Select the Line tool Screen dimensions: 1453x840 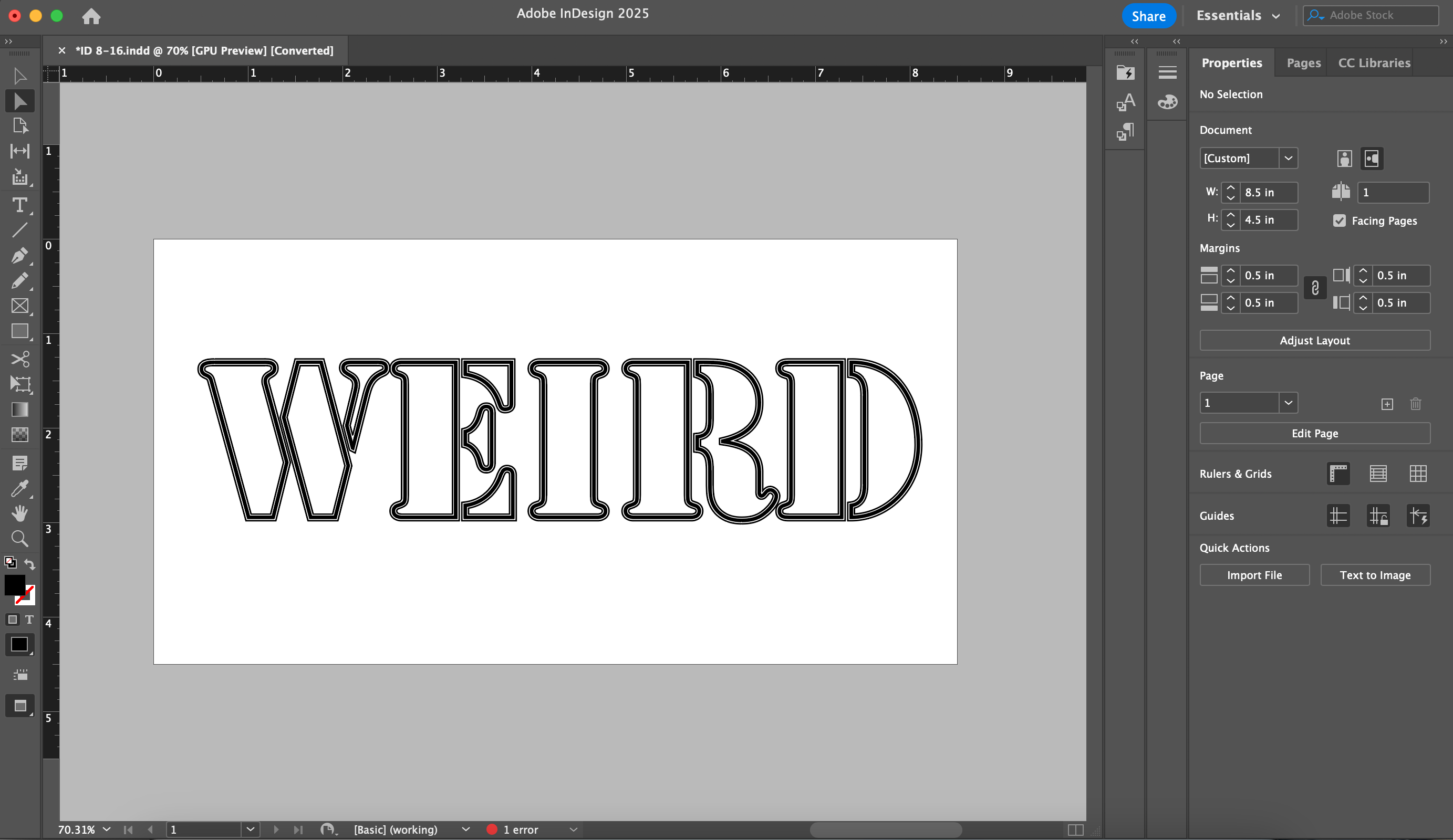coord(19,230)
